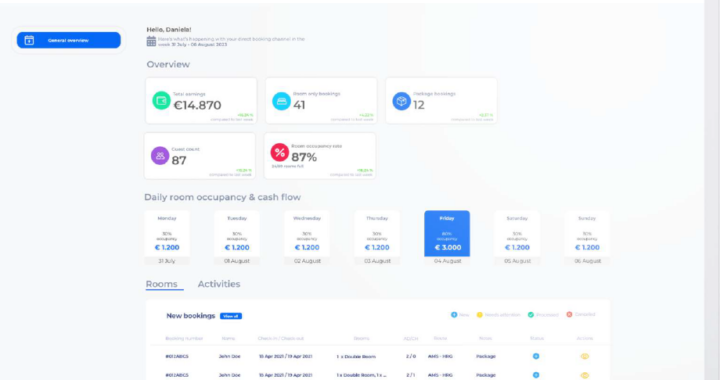
Task: Select the Sunday 06 August day card
Action: 587,238
